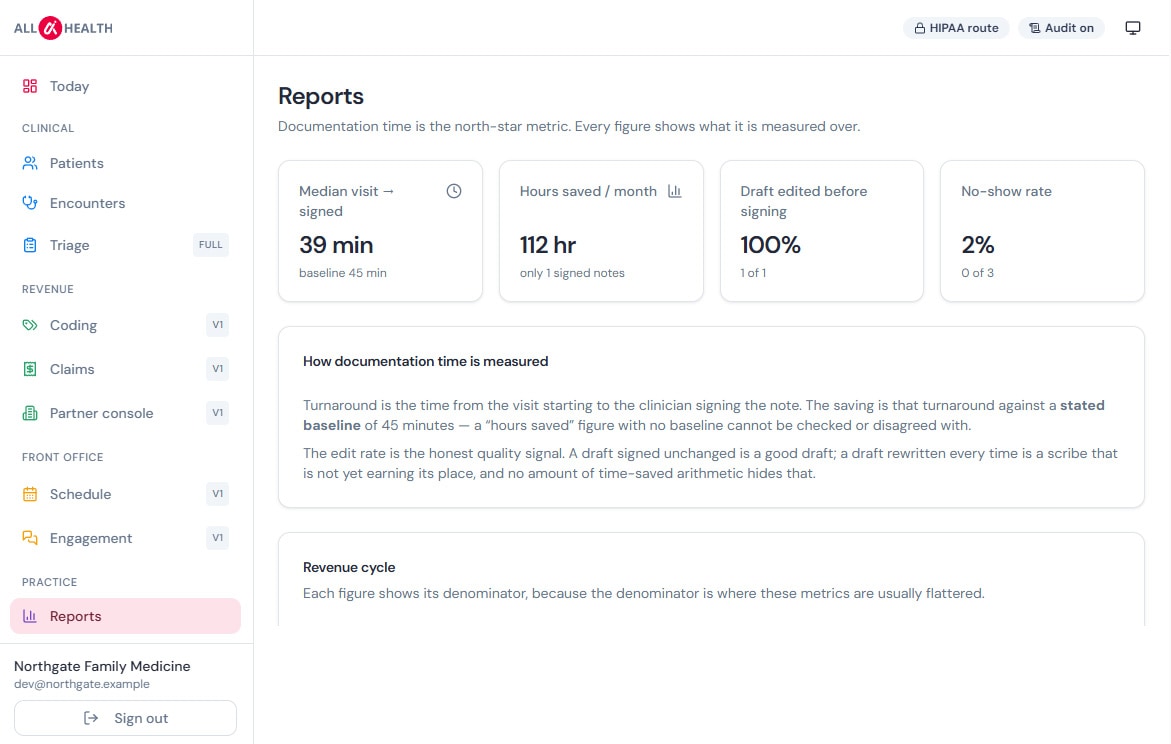Screen dimensions: 1171x744
Task: Select Triage in the sidebar
Action: [125, 245]
